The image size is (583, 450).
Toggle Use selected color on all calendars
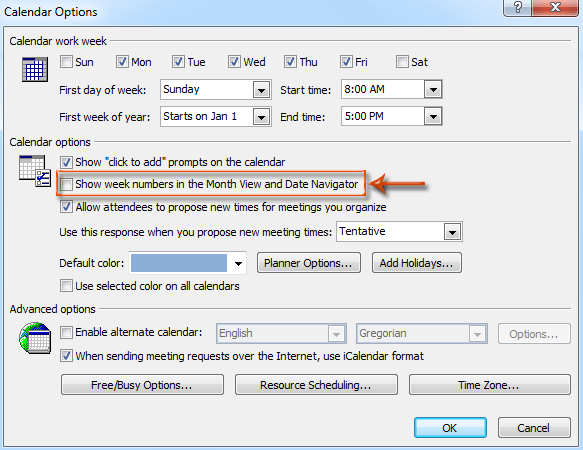[x=66, y=286]
